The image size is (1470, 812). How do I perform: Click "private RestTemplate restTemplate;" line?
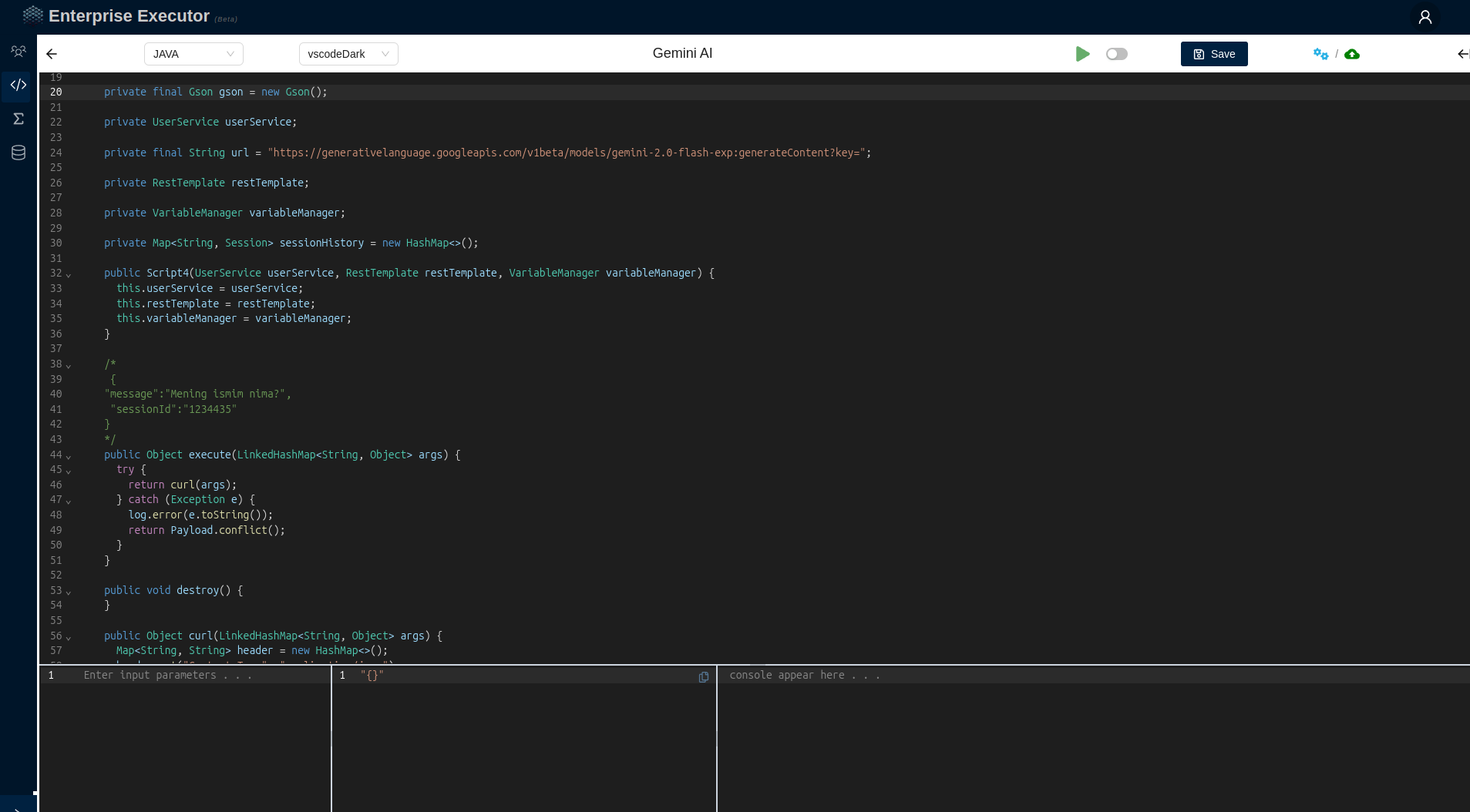coord(207,183)
